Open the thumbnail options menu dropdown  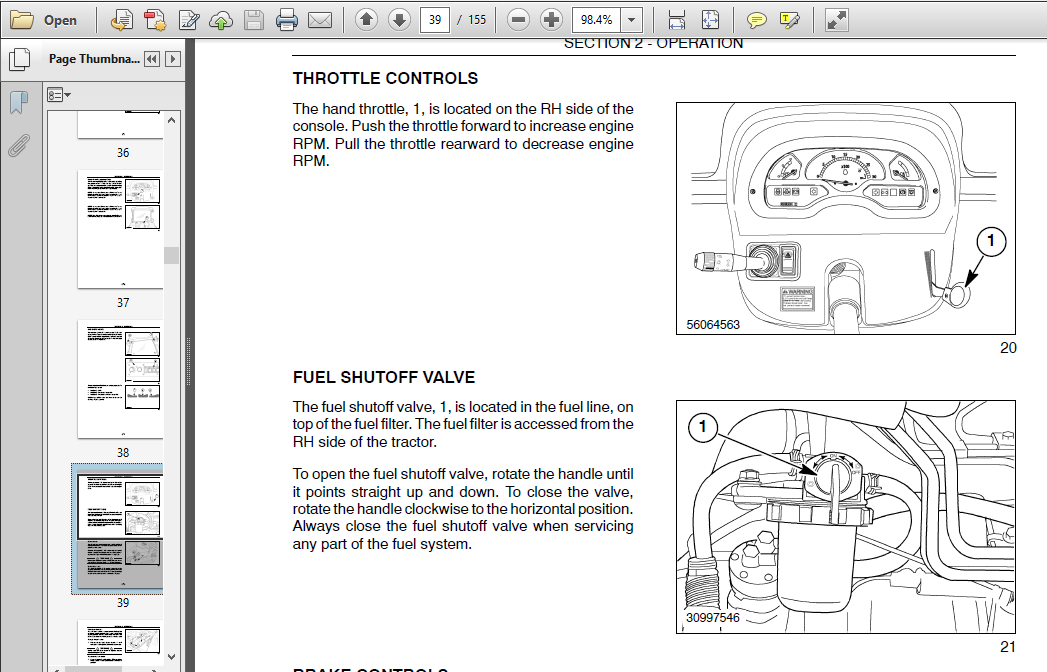[59, 95]
